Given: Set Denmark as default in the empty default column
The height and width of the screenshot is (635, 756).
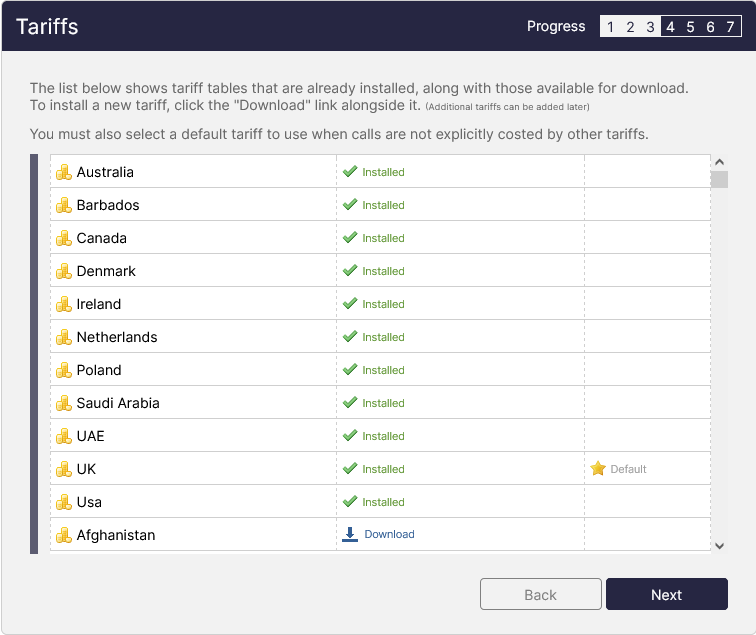Looking at the screenshot, I should (x=647, y=271).
